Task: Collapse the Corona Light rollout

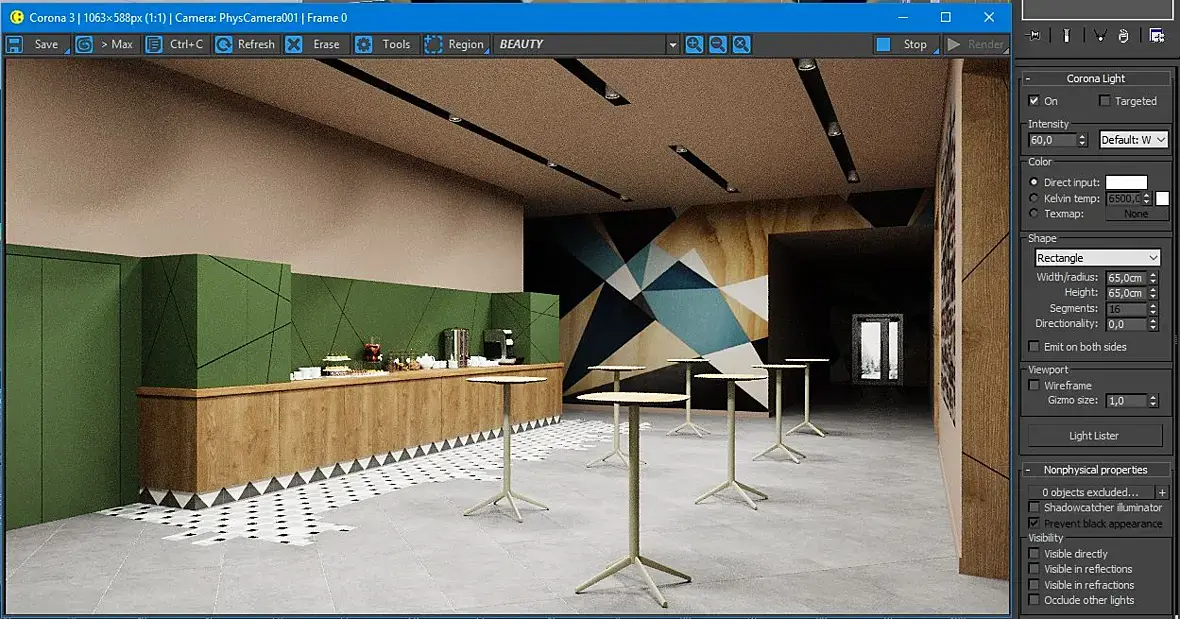Action: (x=1095, y=78)
